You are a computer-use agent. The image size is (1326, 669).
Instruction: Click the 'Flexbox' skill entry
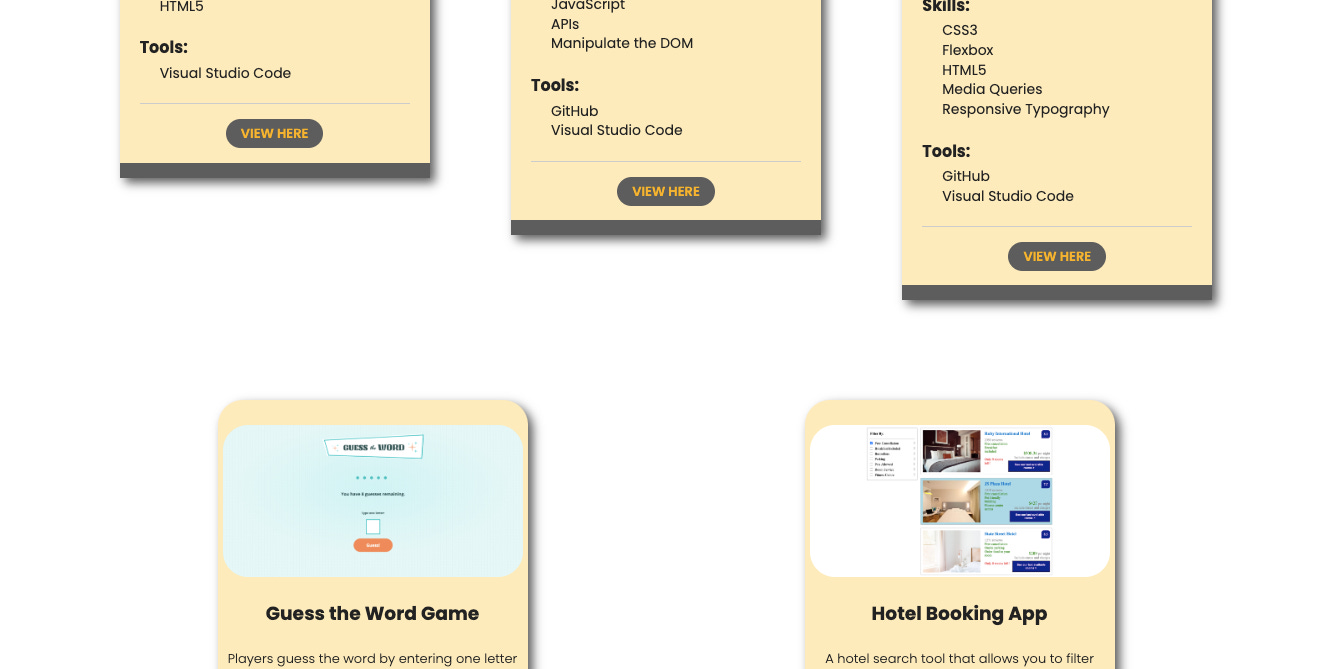click(x=968, y=50)
